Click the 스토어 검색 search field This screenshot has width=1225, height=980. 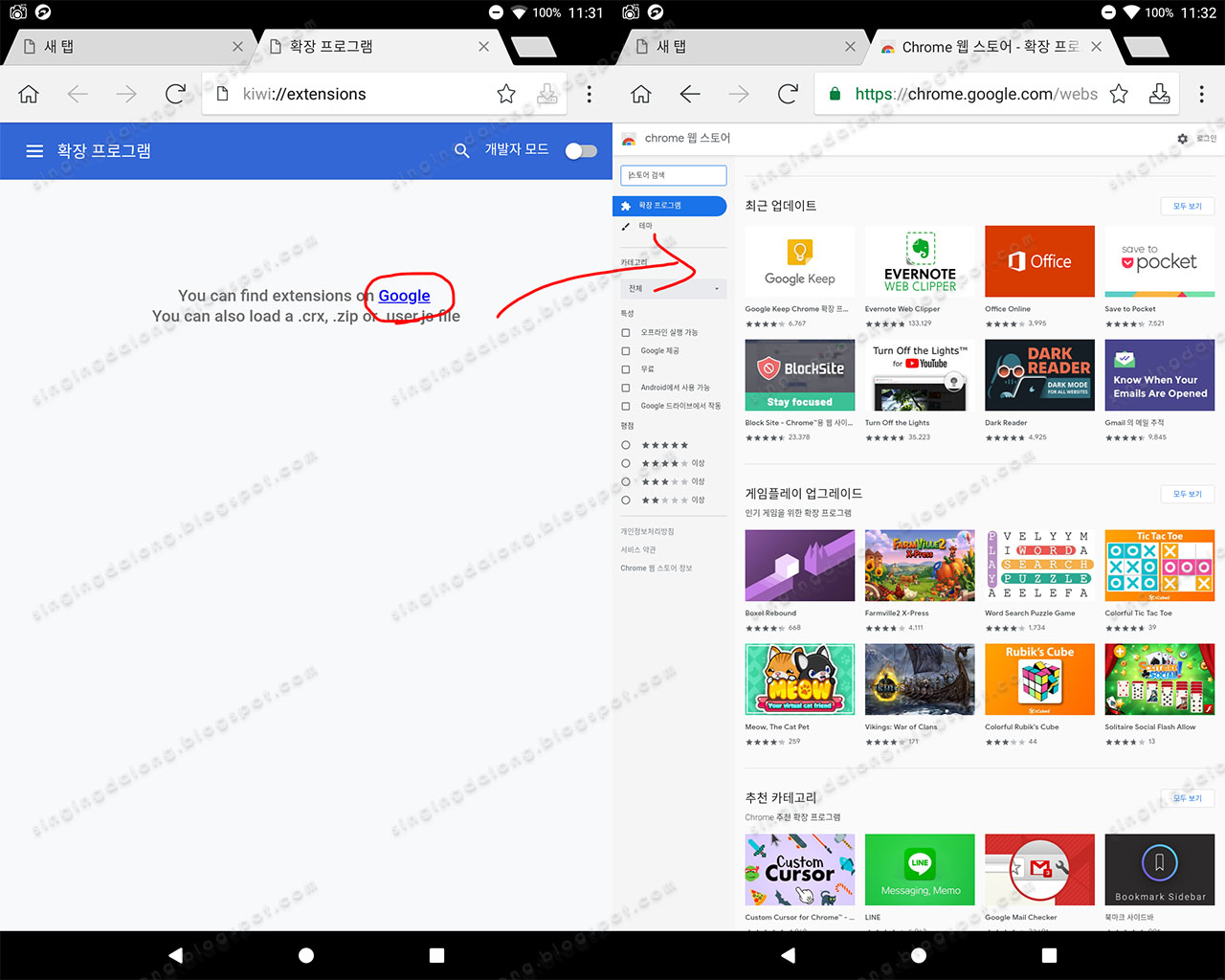673,175
